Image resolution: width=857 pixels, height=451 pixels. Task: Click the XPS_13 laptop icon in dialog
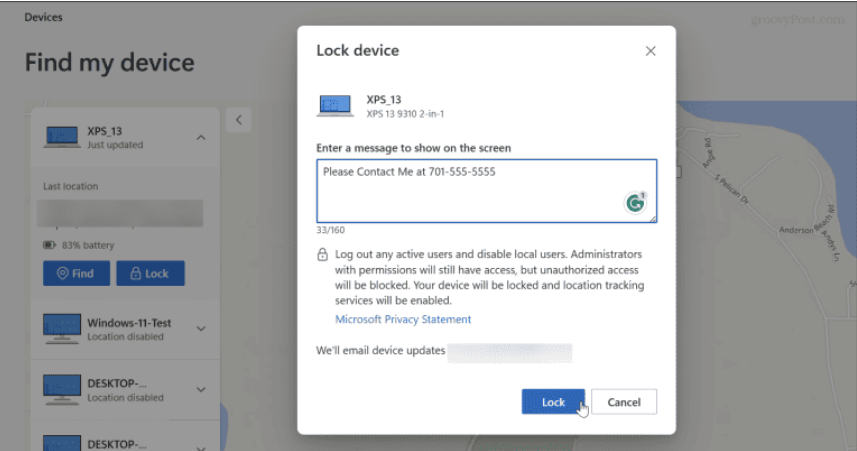(335, 106)
